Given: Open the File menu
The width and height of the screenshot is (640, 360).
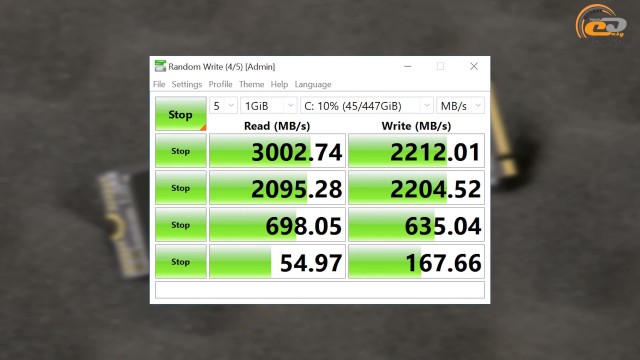Looking at the screenshot, I should (159, 84).
